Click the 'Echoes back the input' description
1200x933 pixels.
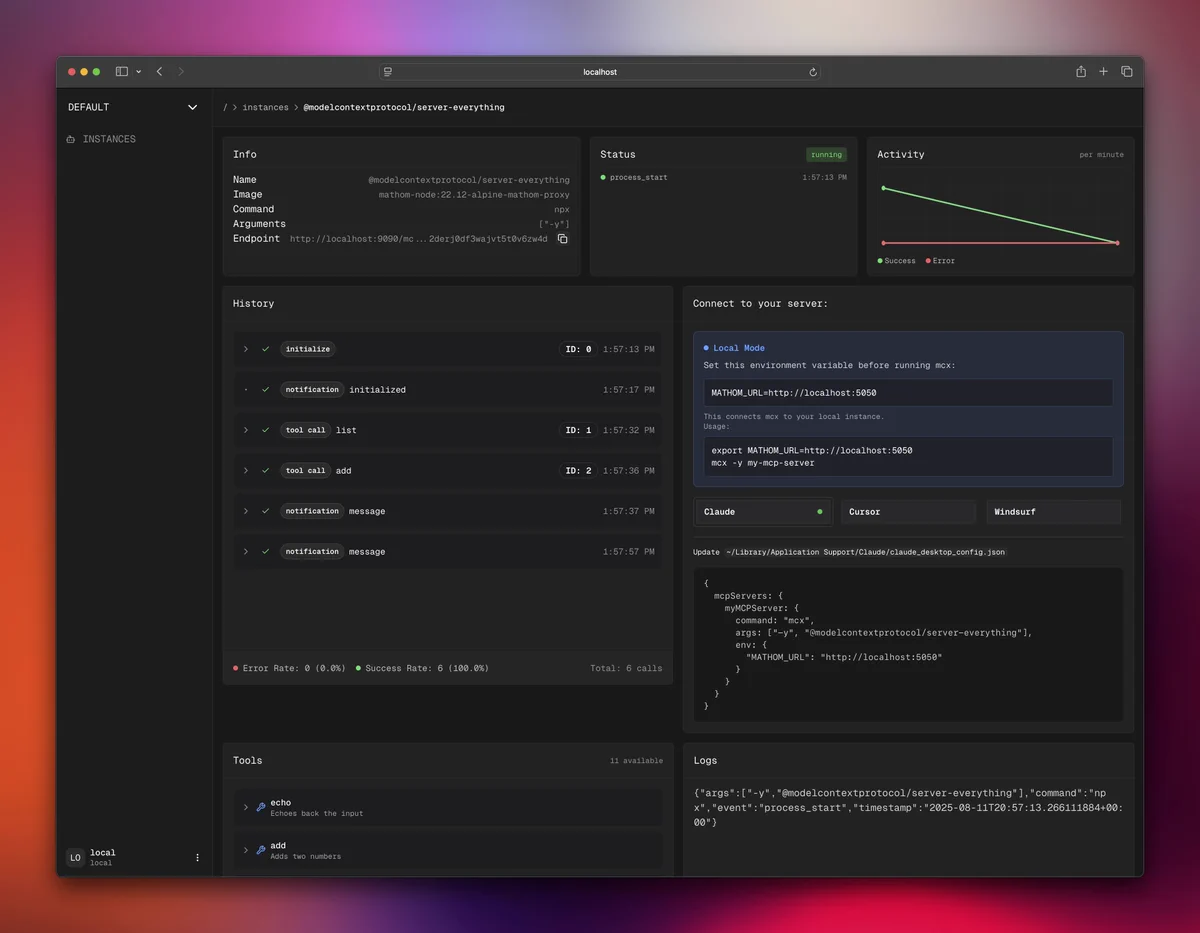tap(317, 814)
